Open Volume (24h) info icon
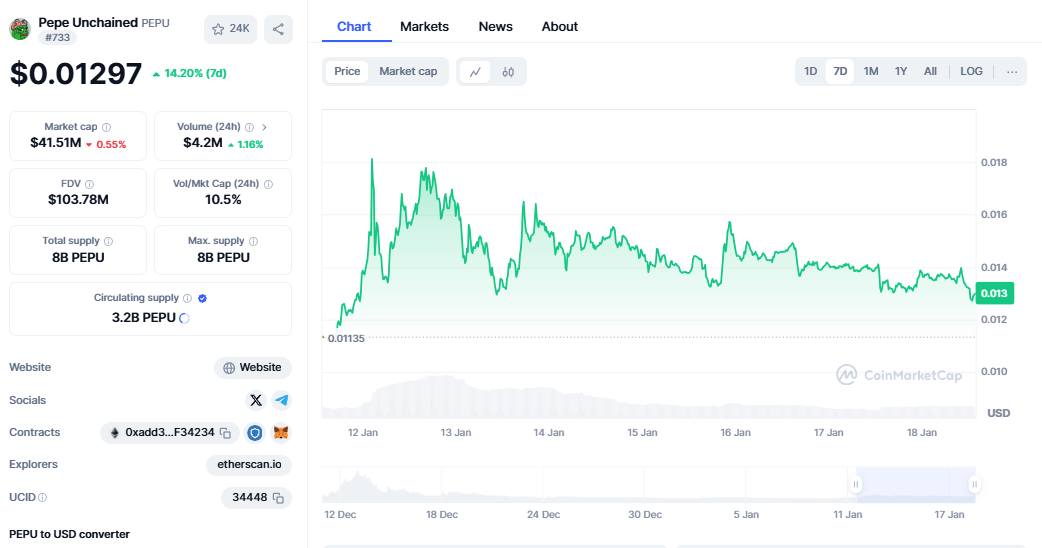 249,127
